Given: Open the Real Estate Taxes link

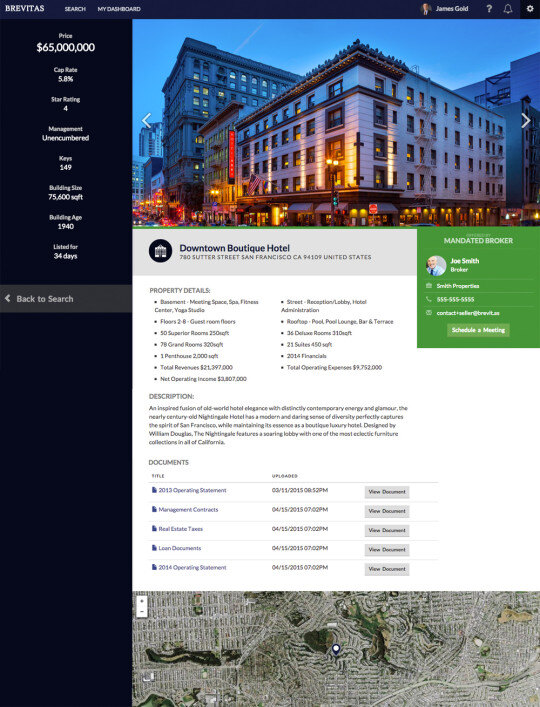Looking at the screenshot, I should 180,529.
